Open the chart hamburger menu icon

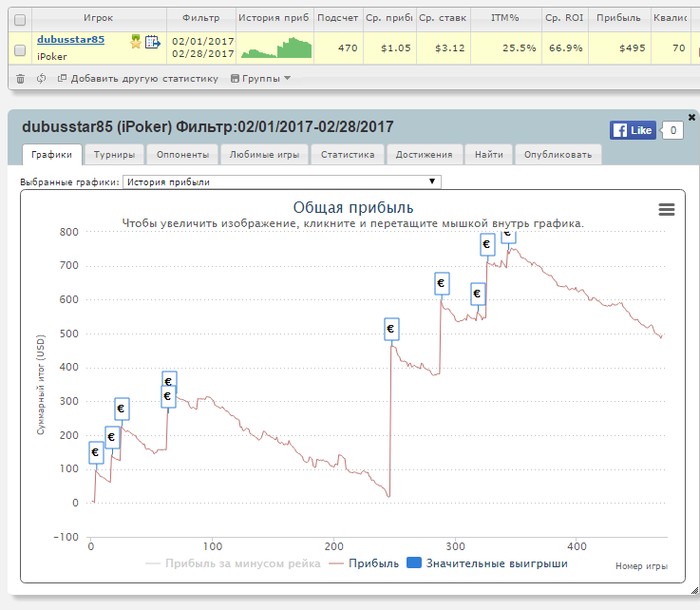(x=667, y=209)
